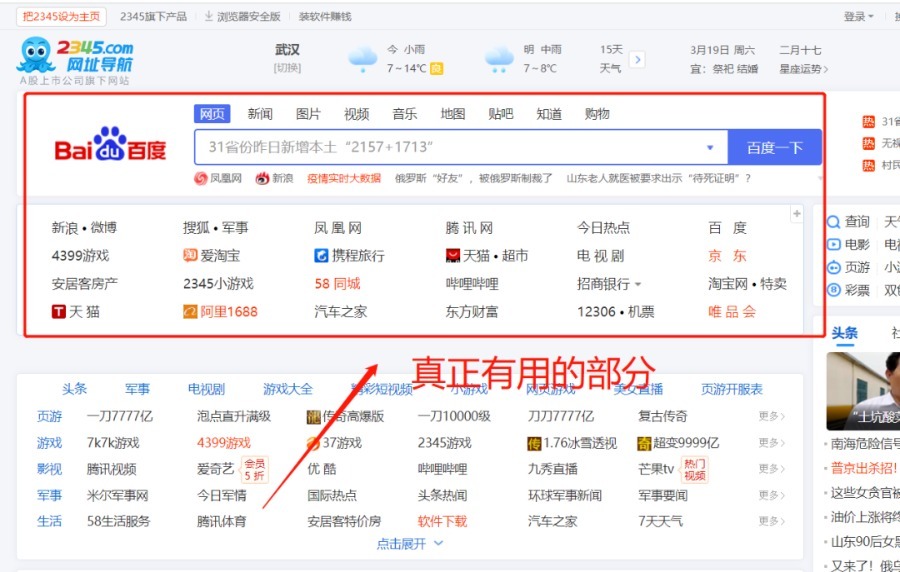Expand the 15天天气 forecast arrow
Viewport: 900px width, 572px height.
point(637,60)
